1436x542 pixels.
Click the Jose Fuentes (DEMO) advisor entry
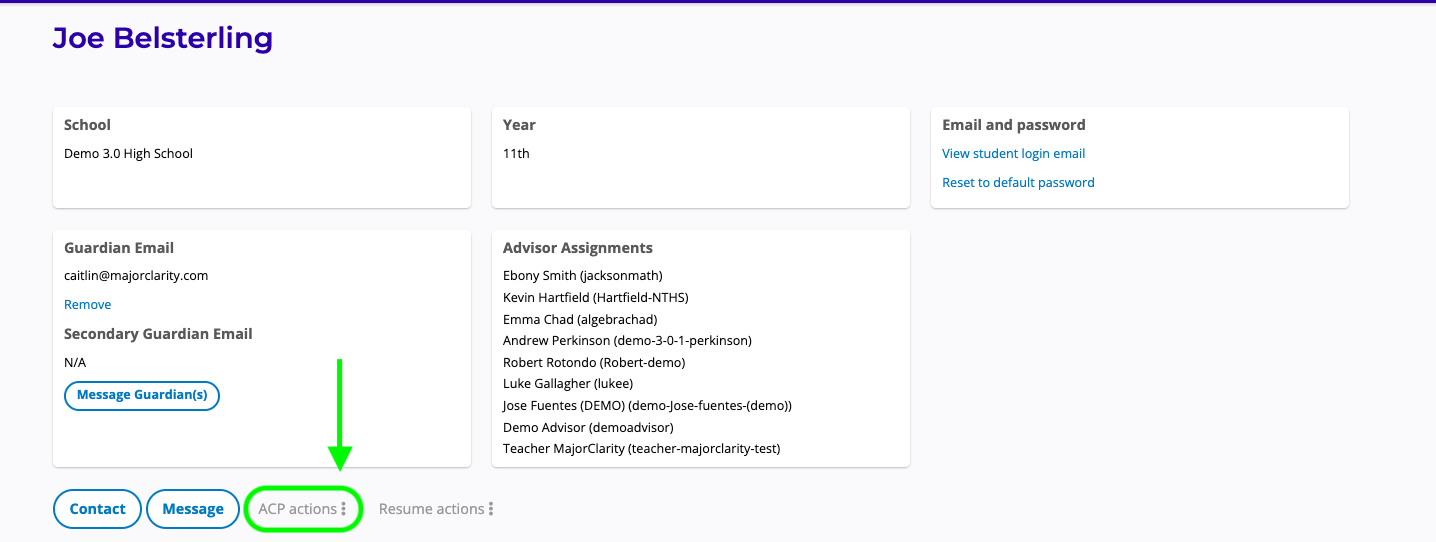[x=647, y=406]
